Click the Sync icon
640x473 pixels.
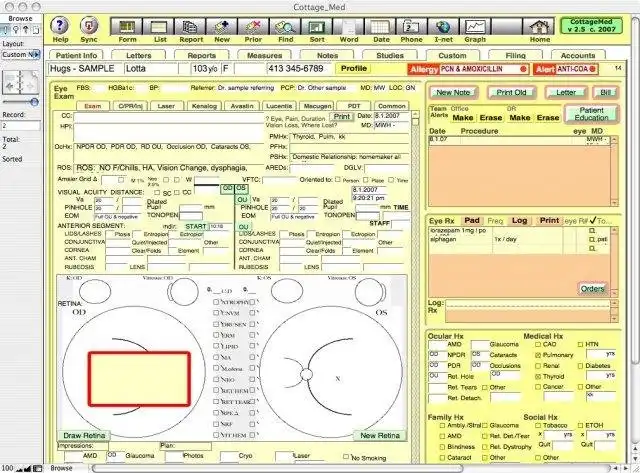[x=89, y=26]
